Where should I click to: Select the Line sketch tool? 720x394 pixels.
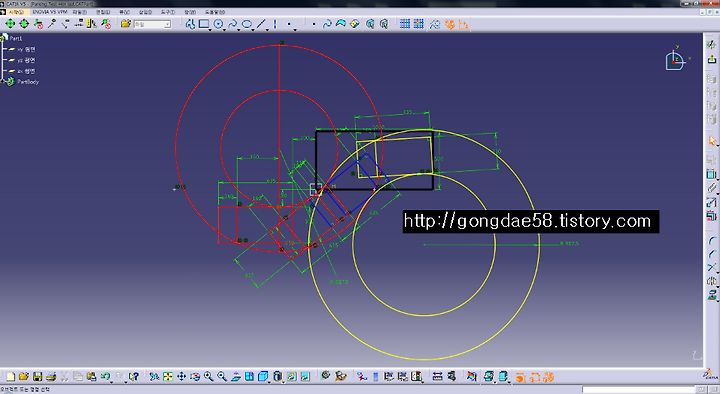[261, 24]
